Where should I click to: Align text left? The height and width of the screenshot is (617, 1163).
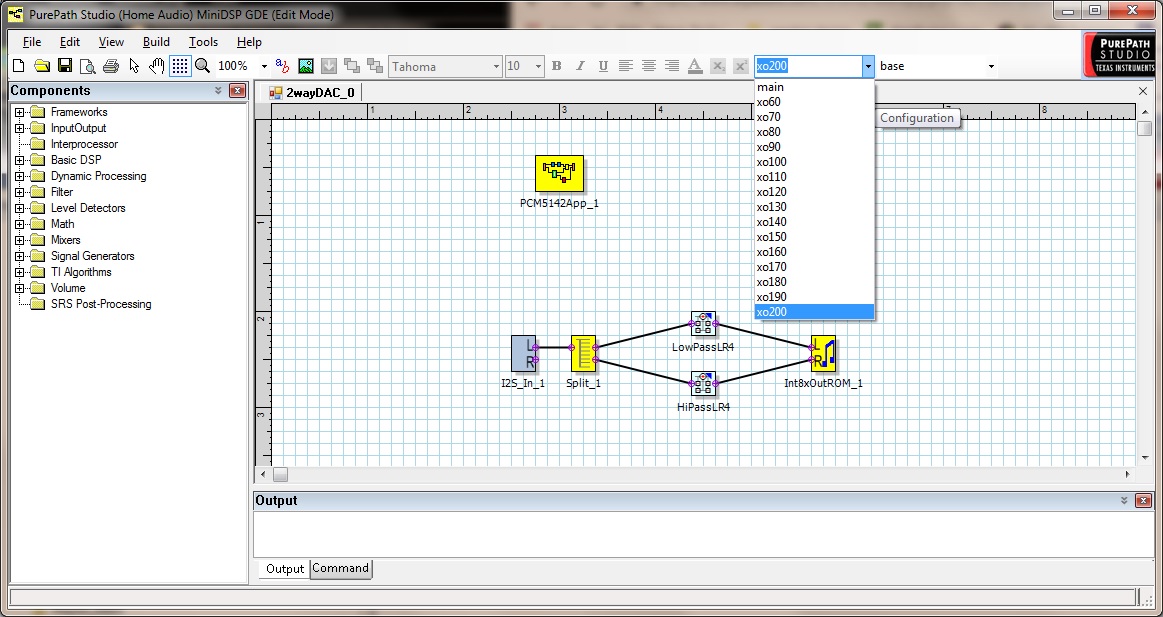[626, 66]
